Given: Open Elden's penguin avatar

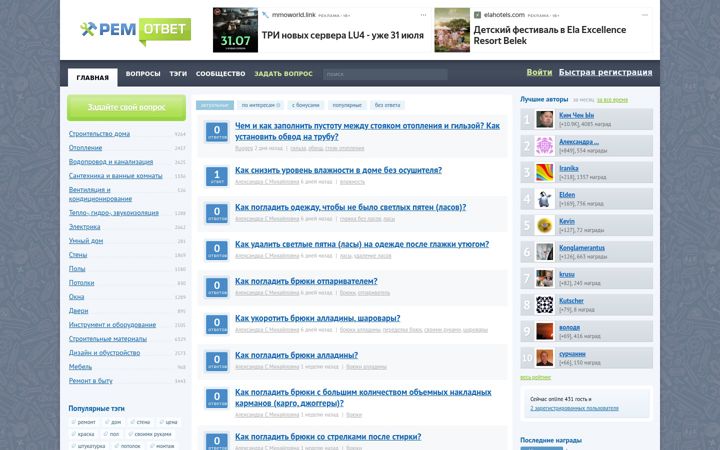Looking at the screenshot, I should click(x=545, y=199).
